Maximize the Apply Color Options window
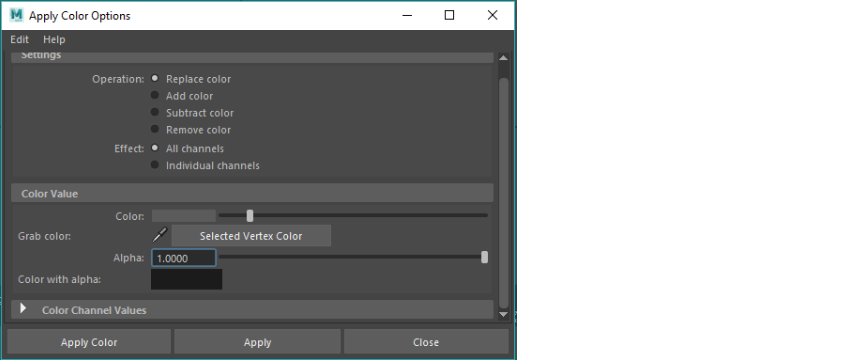Screen dimensions: 861x360 coord(449,15)
